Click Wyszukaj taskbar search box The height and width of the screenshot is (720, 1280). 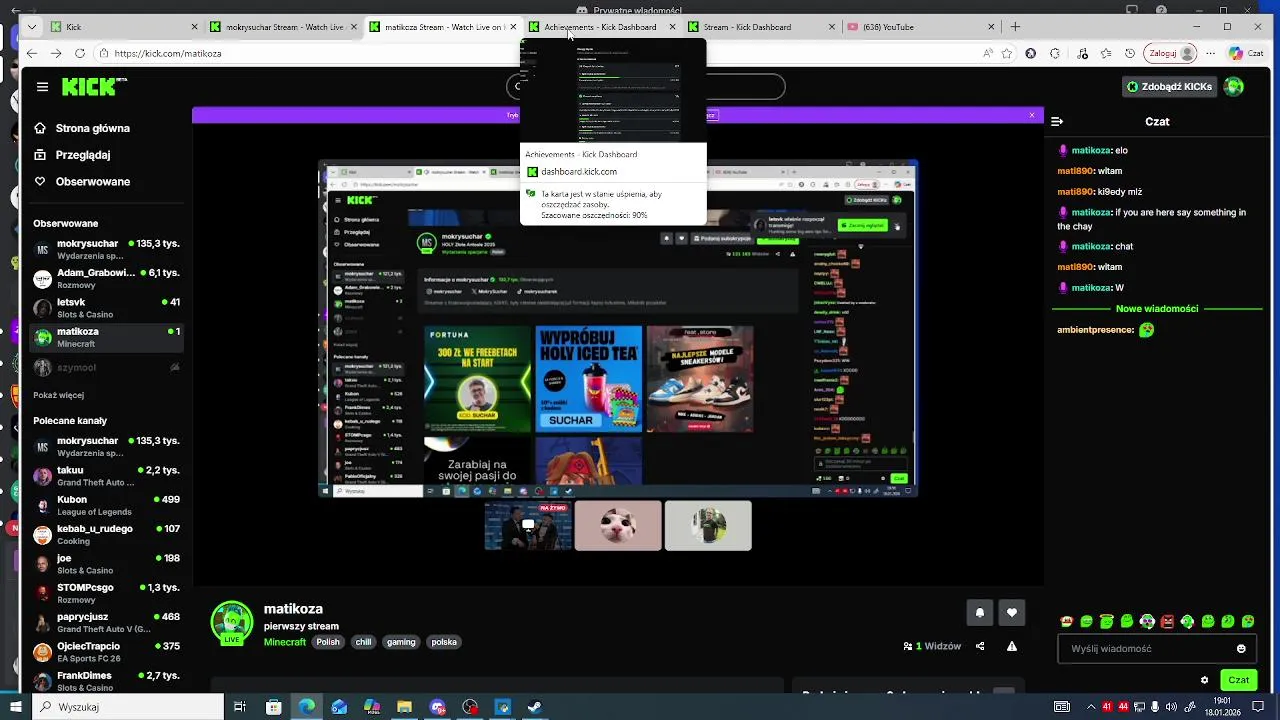coord(128,707)
